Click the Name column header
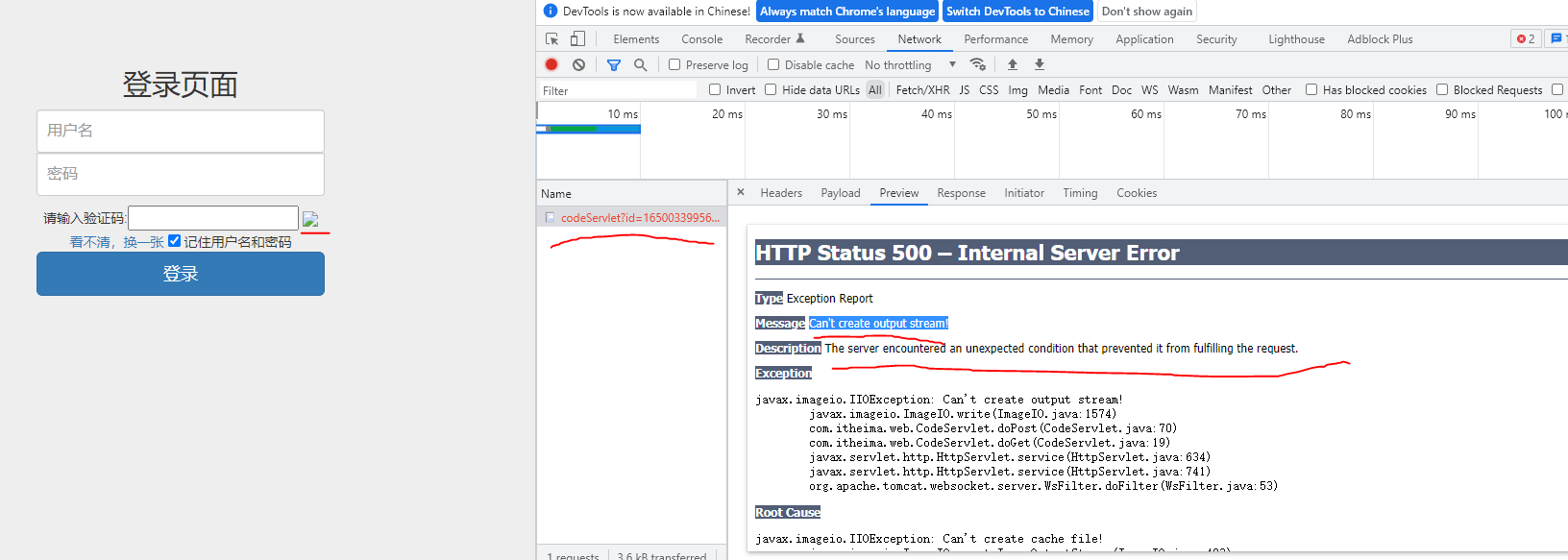This screenshot has width=1568, height=560. 631,193
